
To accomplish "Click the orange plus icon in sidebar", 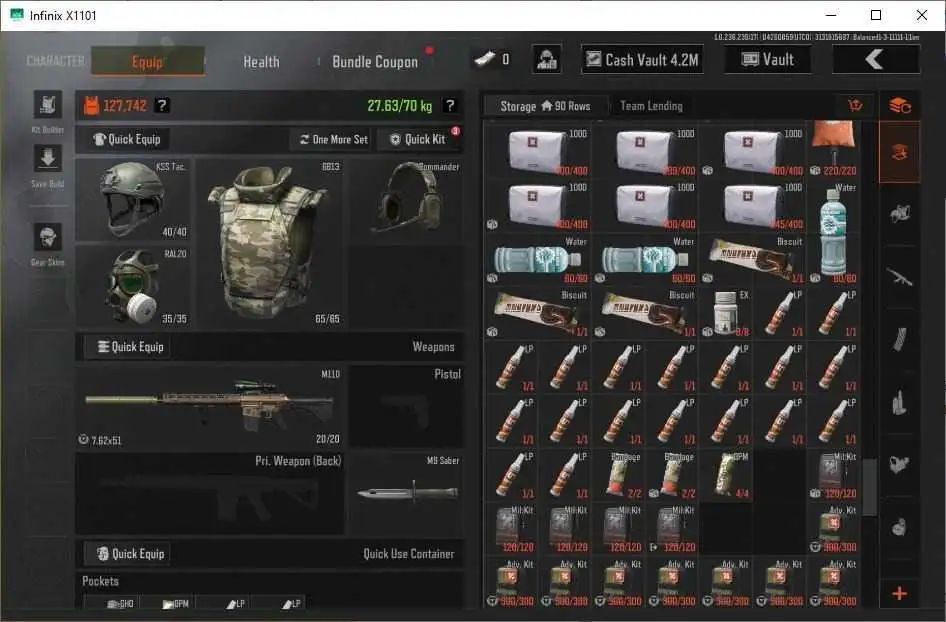I will click(900, 594).
